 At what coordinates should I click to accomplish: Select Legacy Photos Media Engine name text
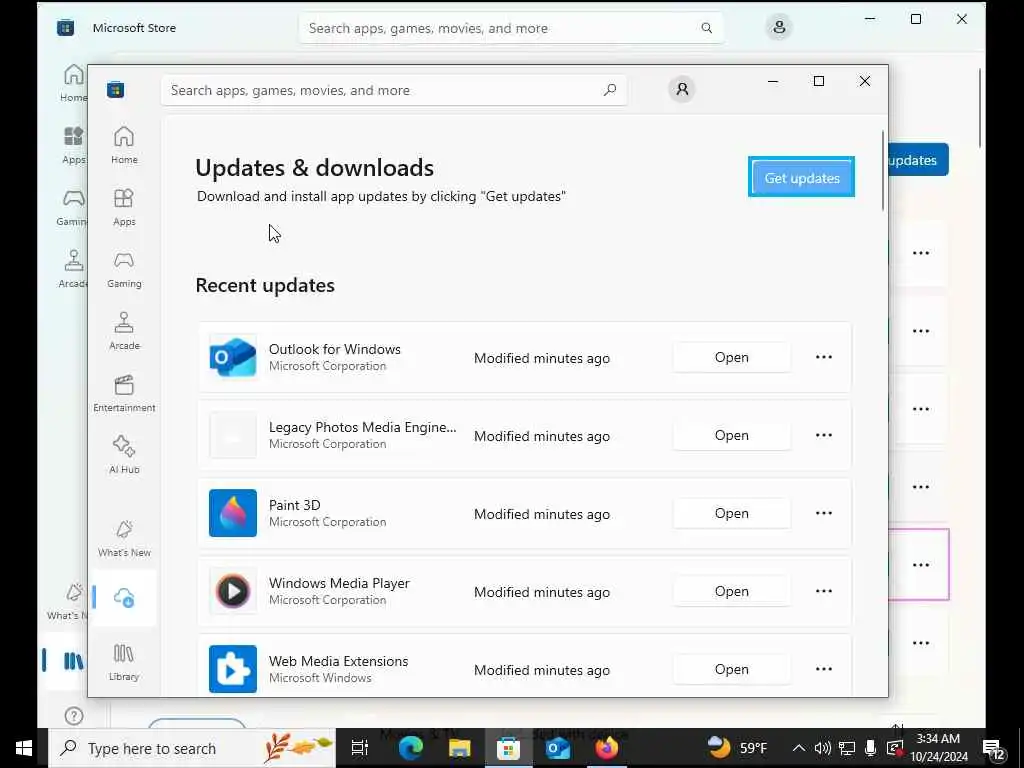pyautogui.click(x=362, y=427)
